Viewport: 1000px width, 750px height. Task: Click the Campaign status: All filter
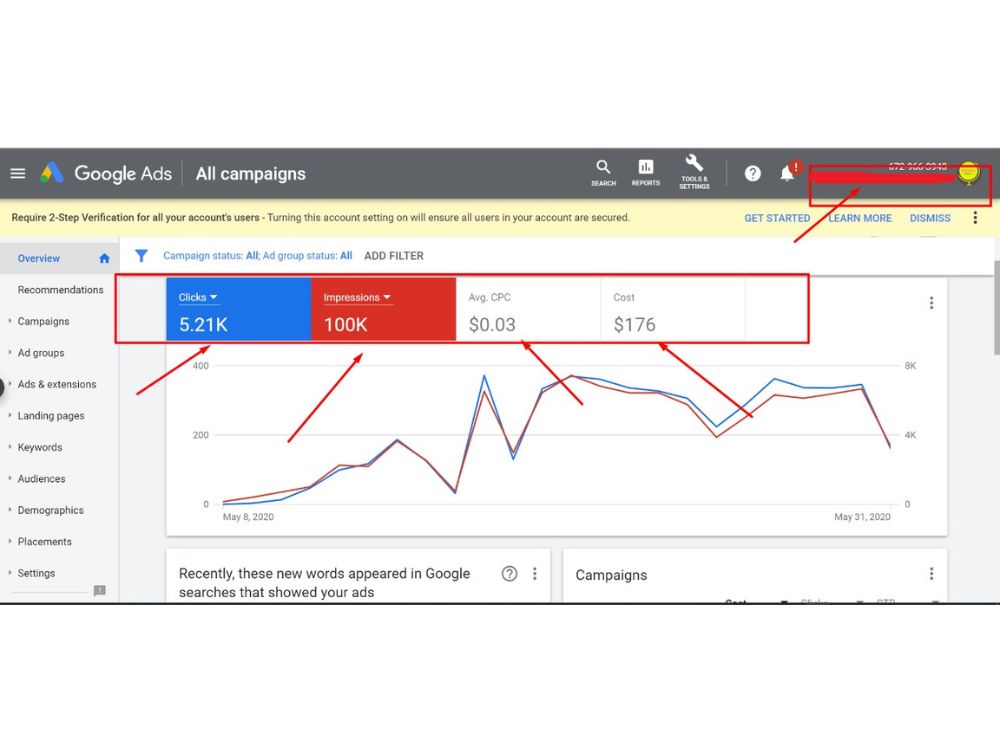[x=211, y=256]
